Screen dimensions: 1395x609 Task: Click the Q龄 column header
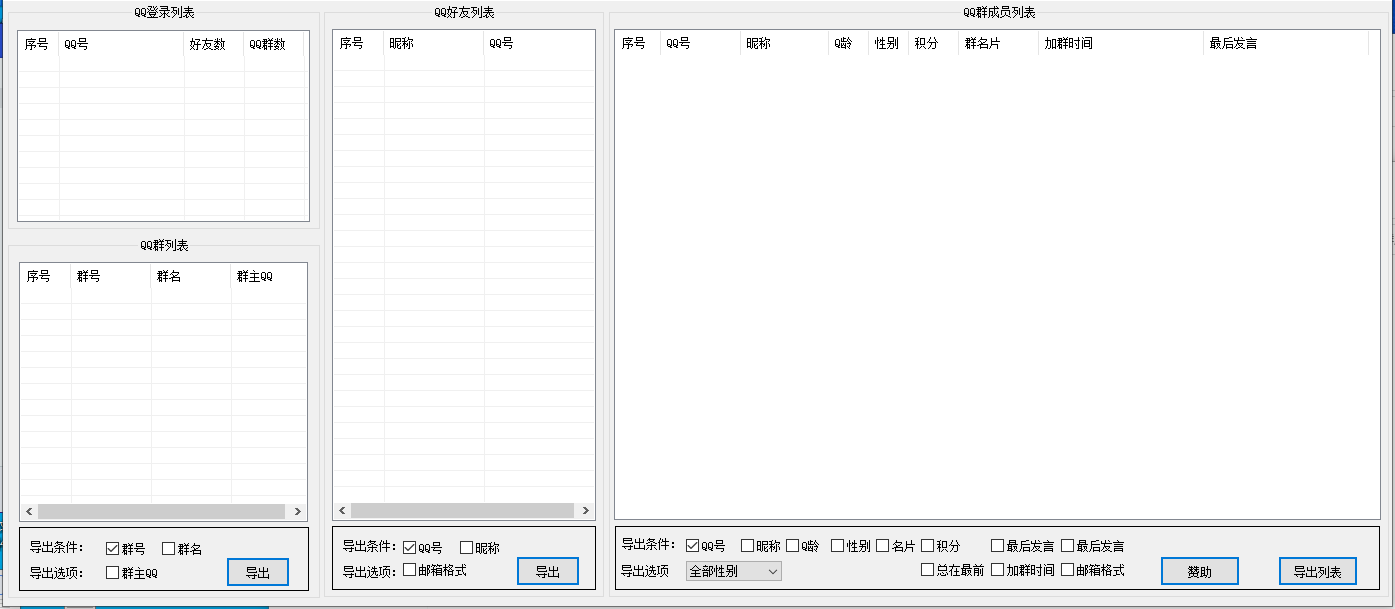pyautogui.click(x=848, y=43)
